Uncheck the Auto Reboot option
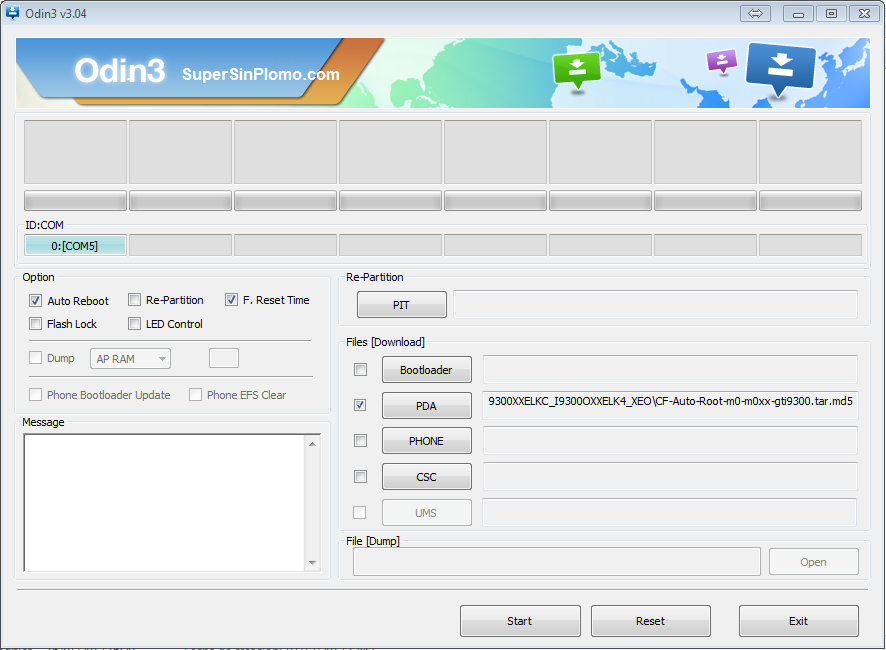 (36, 301)
